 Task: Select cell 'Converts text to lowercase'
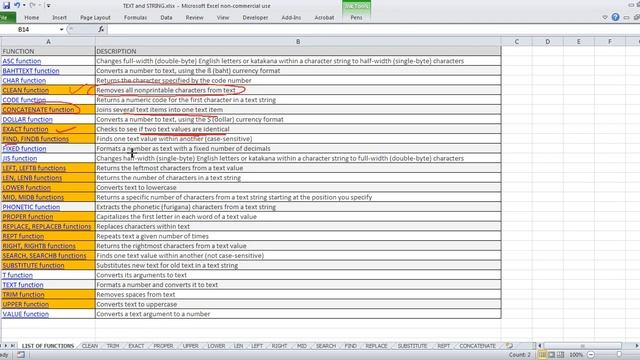point(298,187)
